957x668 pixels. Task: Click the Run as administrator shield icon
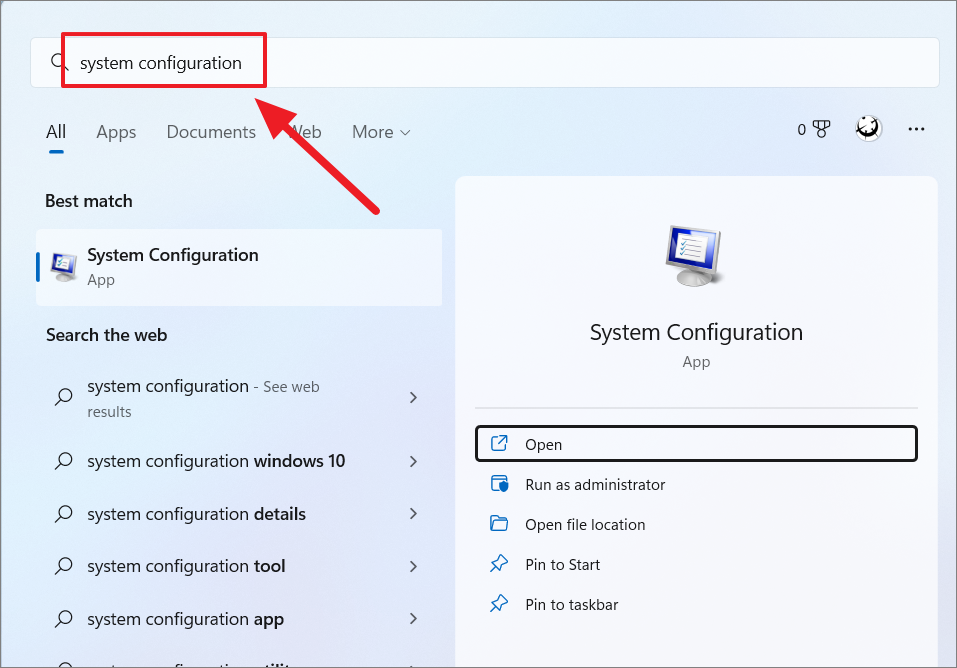coord(499,484)
